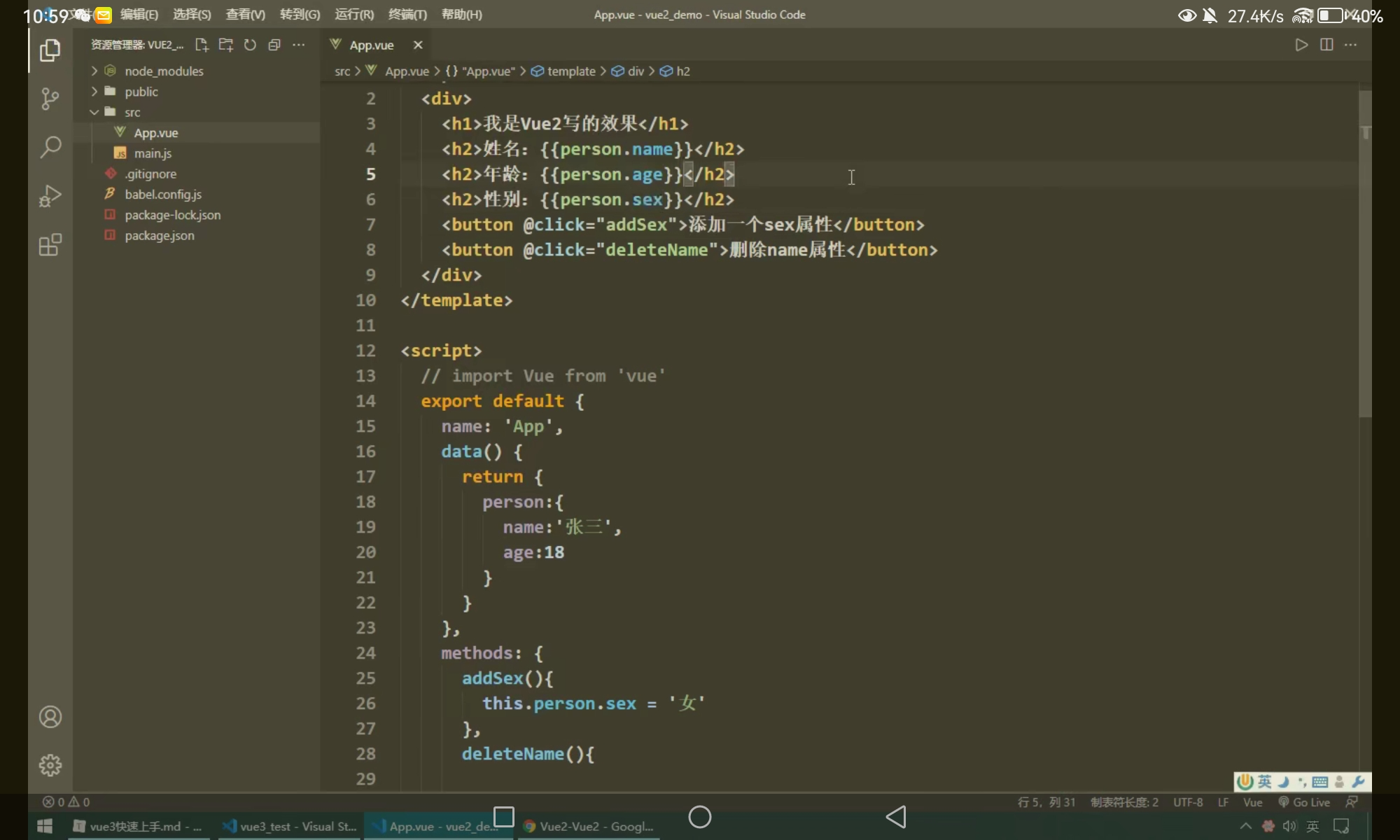This screenshot has width=1400, height=840.
Task: Collapse all folders in explorer
Action: [274, 45]
